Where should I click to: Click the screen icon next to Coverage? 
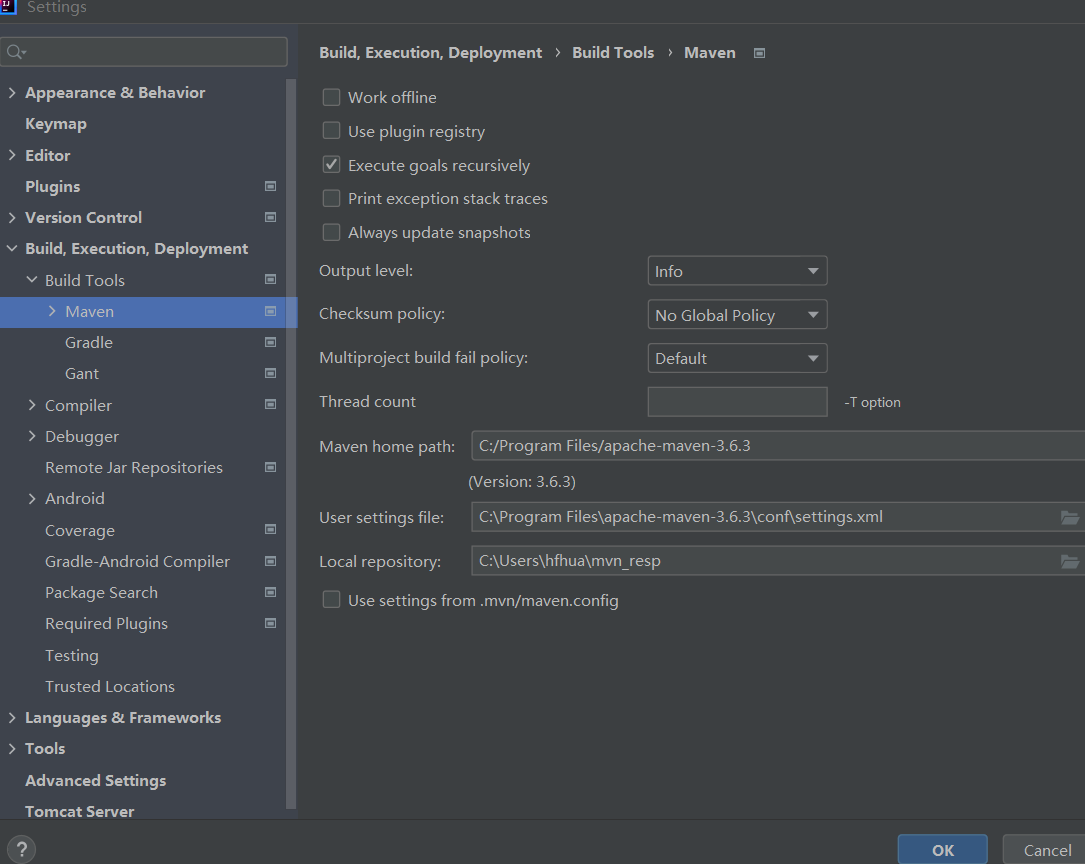270,530
